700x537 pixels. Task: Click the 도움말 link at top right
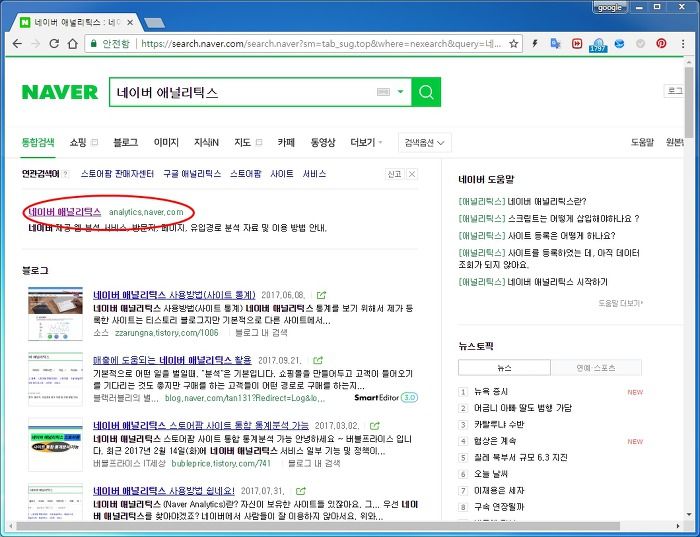coord(642,142)
